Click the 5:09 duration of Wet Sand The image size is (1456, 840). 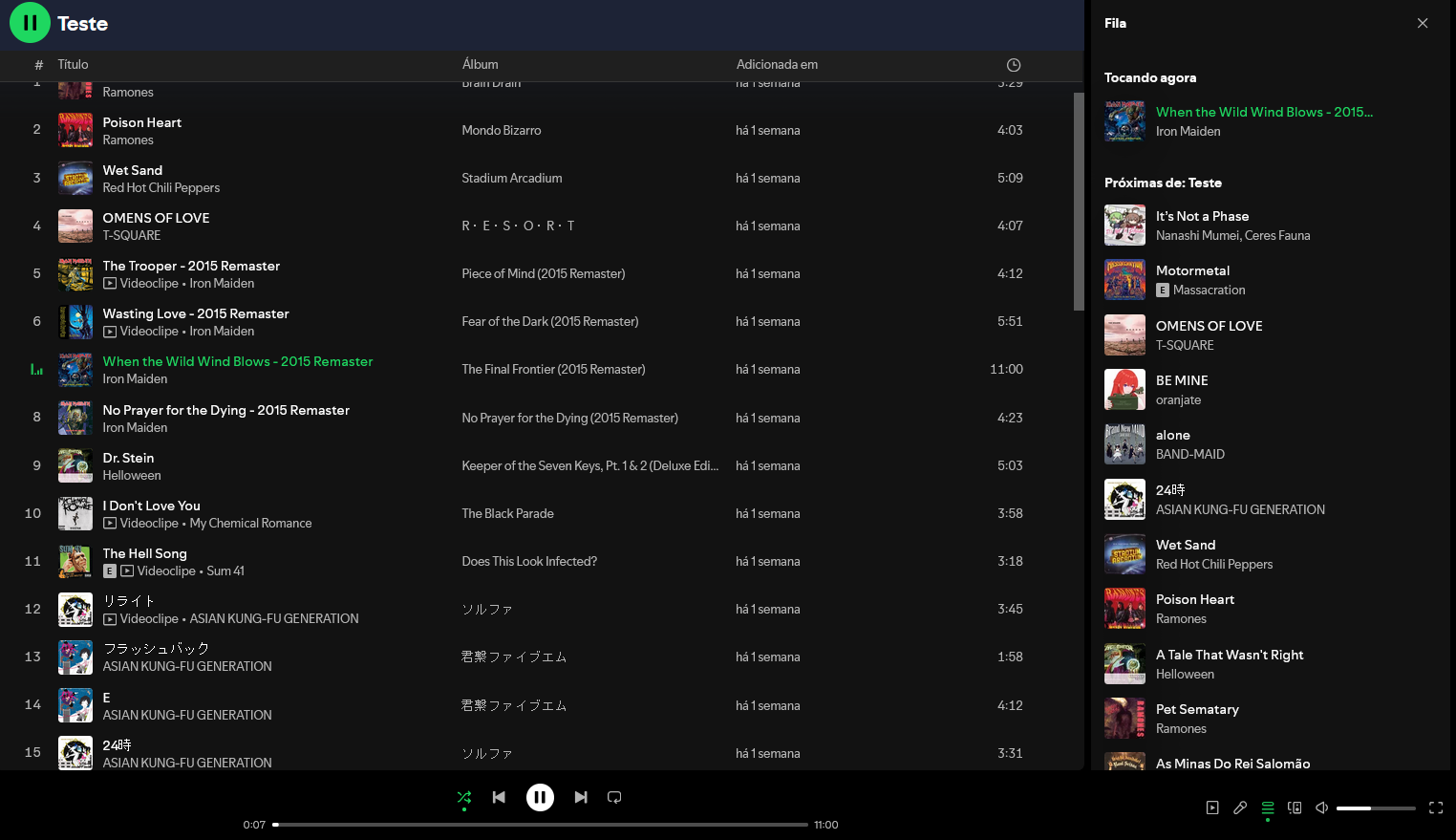point(1010,178)
